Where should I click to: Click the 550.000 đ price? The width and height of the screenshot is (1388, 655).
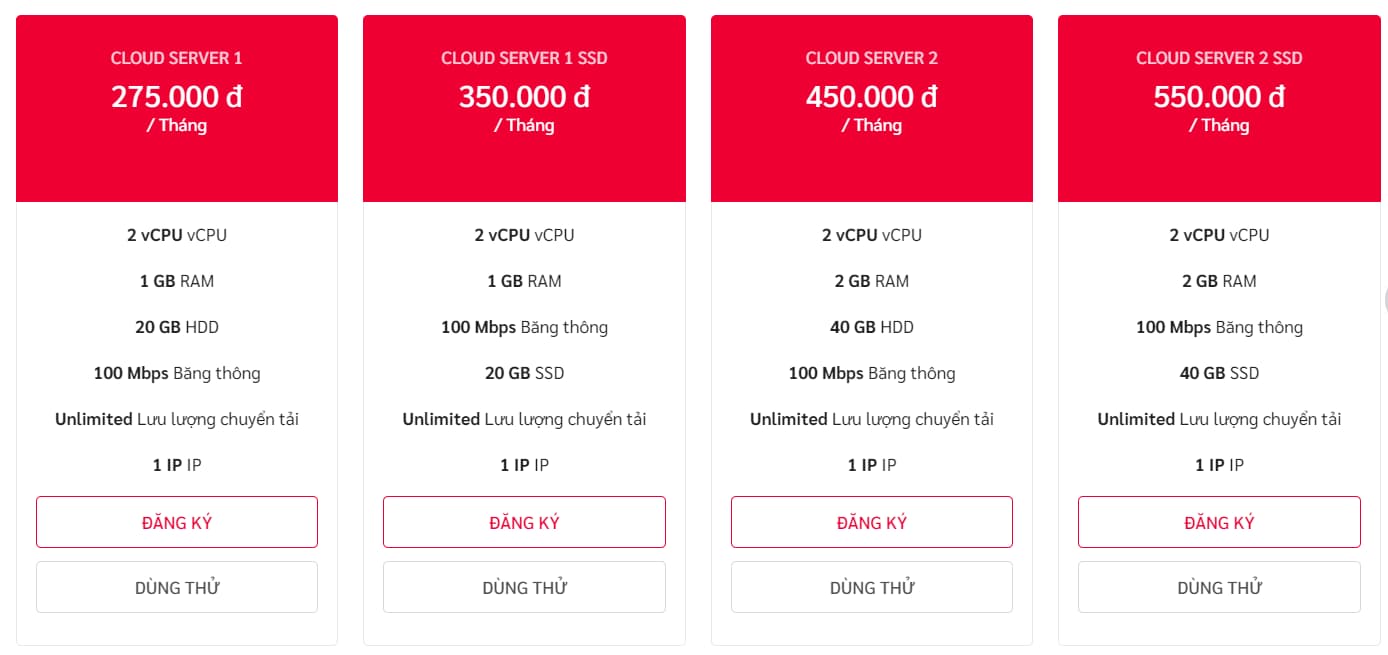click(x=1219, y=97)
